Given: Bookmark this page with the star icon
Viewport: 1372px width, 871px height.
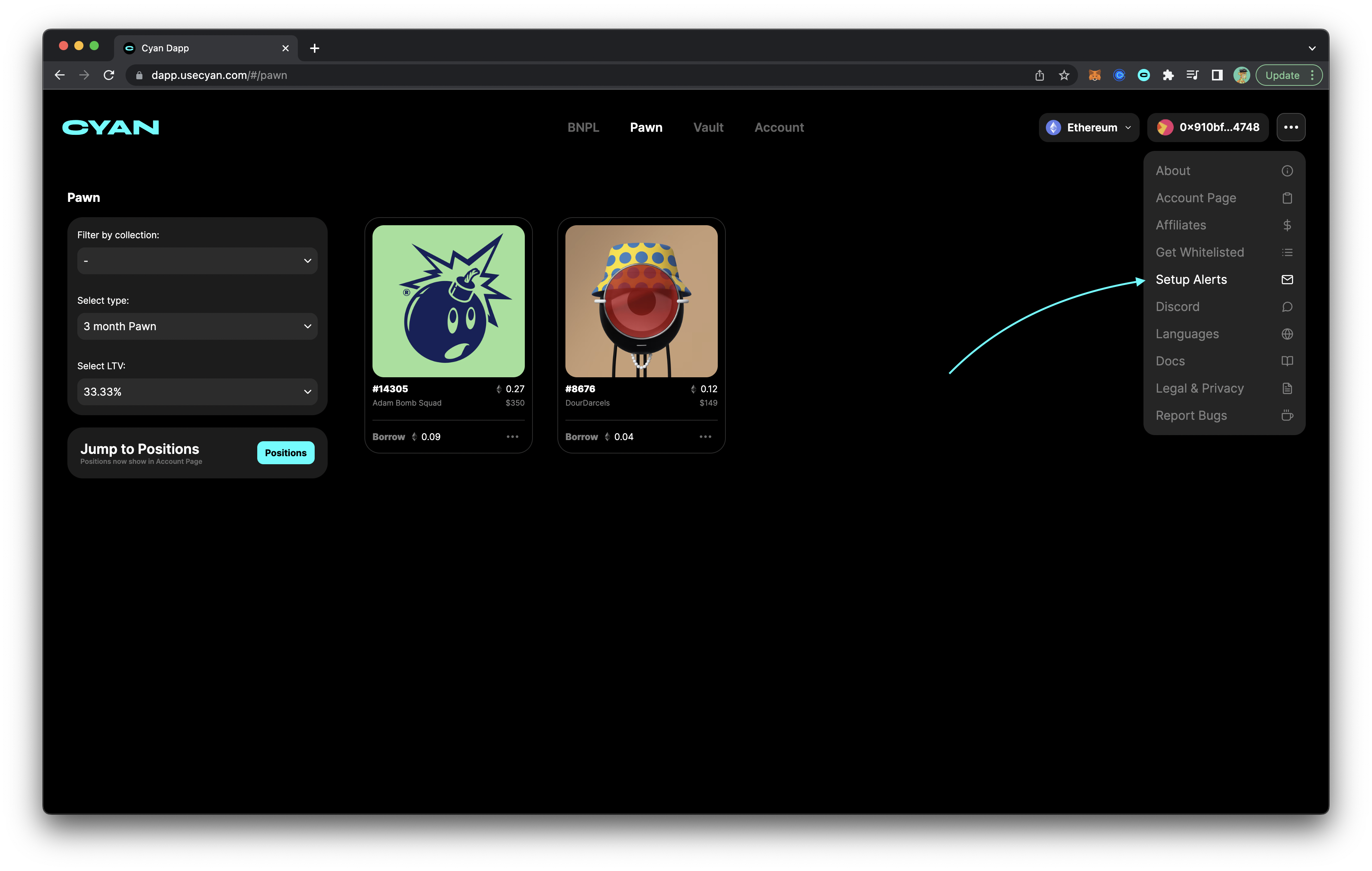Looking at the screenshot, I should click(x=1064, y=75).
